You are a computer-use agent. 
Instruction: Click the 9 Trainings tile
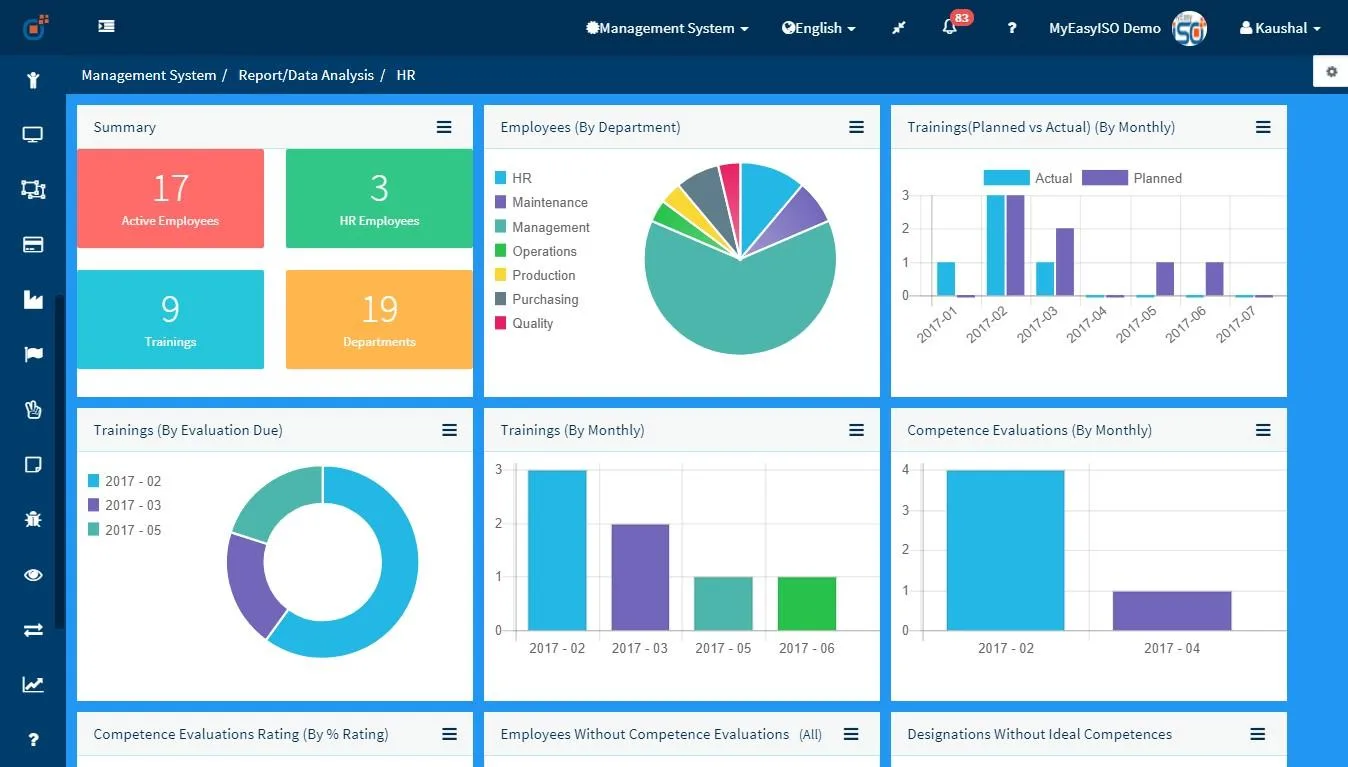(170, 319)
